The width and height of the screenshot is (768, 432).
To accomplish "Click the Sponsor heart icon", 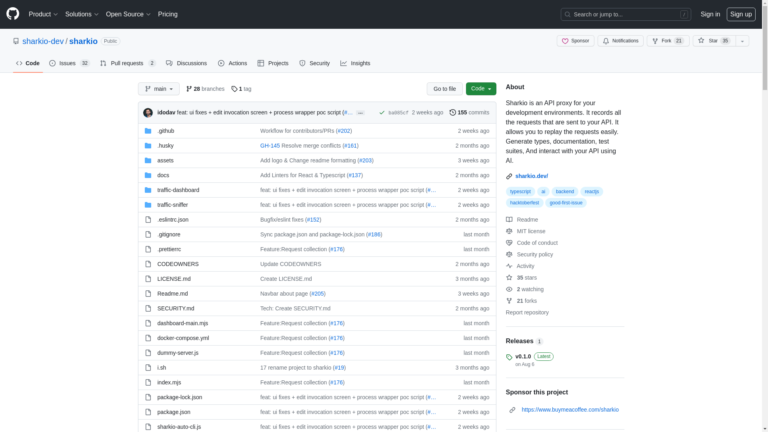I will (x=565, y=41).
